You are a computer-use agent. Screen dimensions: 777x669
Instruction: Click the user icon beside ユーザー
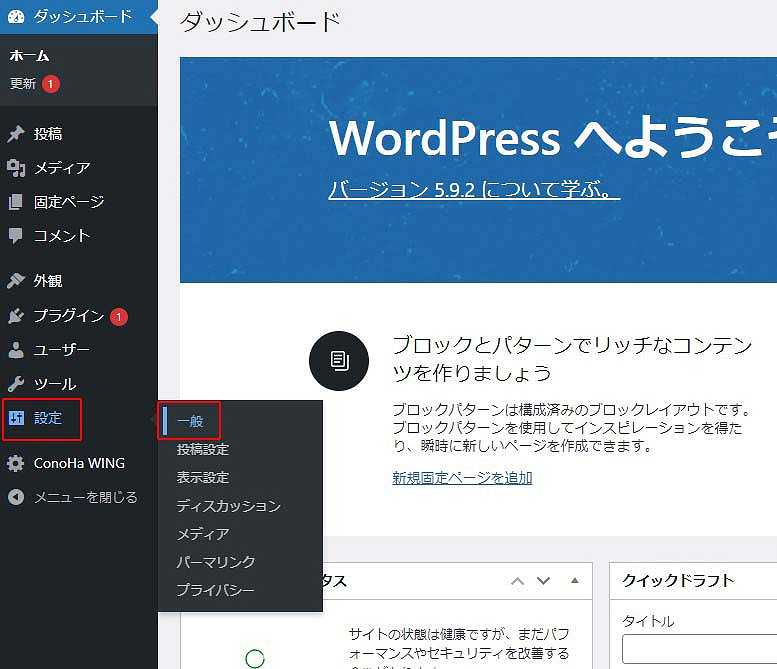pos(16,350)
